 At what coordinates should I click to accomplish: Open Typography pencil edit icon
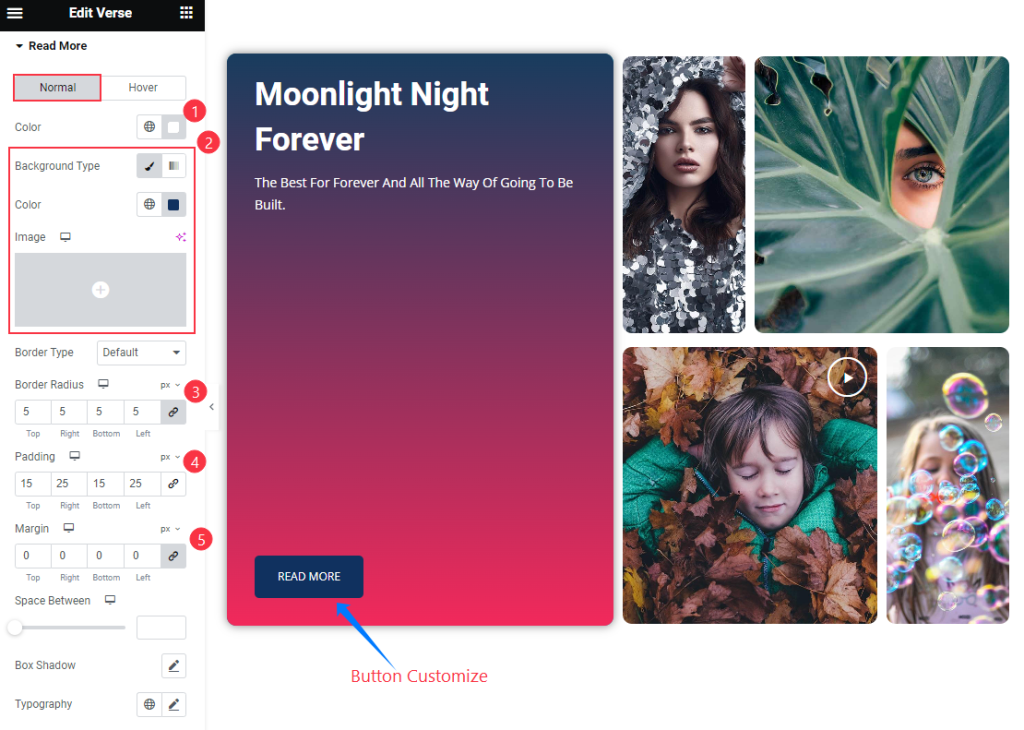[174, 705]
